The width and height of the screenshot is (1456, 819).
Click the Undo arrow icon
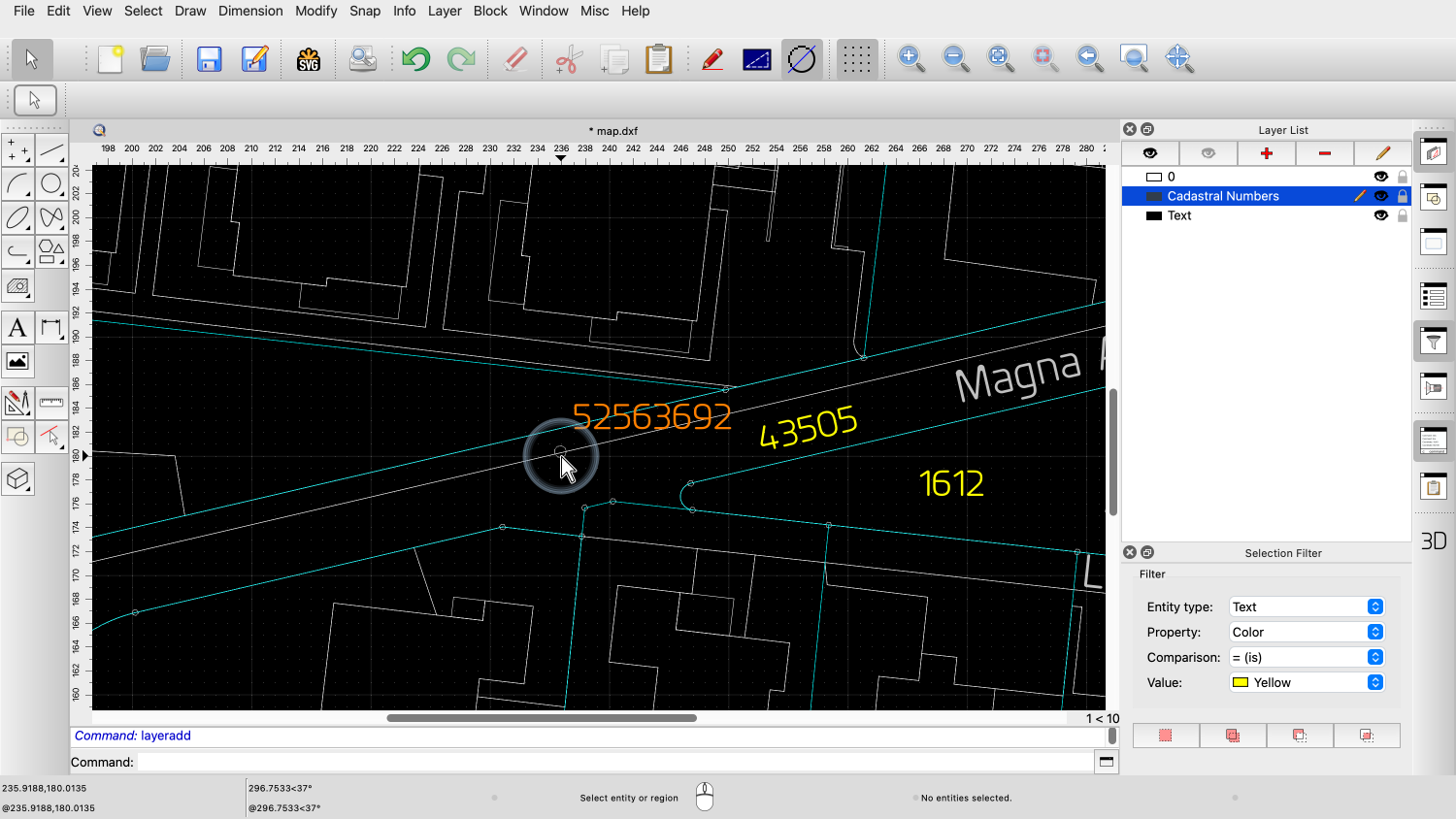(x=415, y=59)
